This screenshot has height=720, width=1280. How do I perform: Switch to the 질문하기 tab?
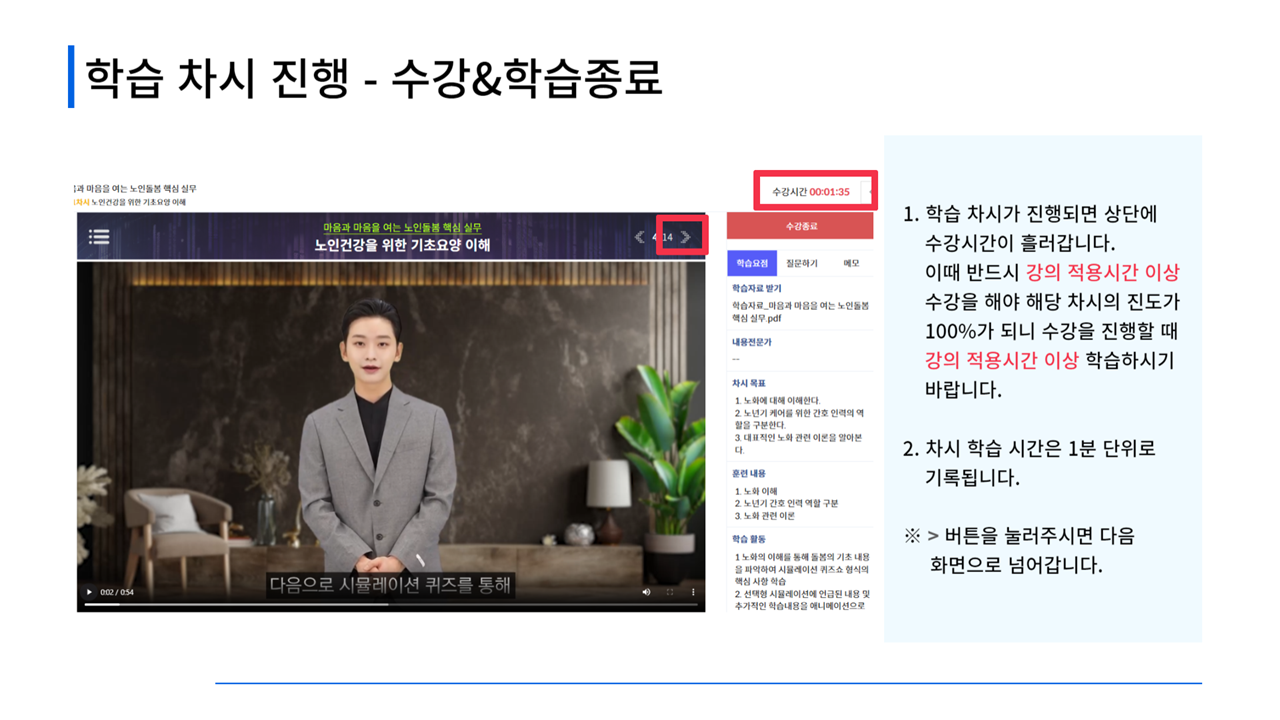[x=802, y=263]
